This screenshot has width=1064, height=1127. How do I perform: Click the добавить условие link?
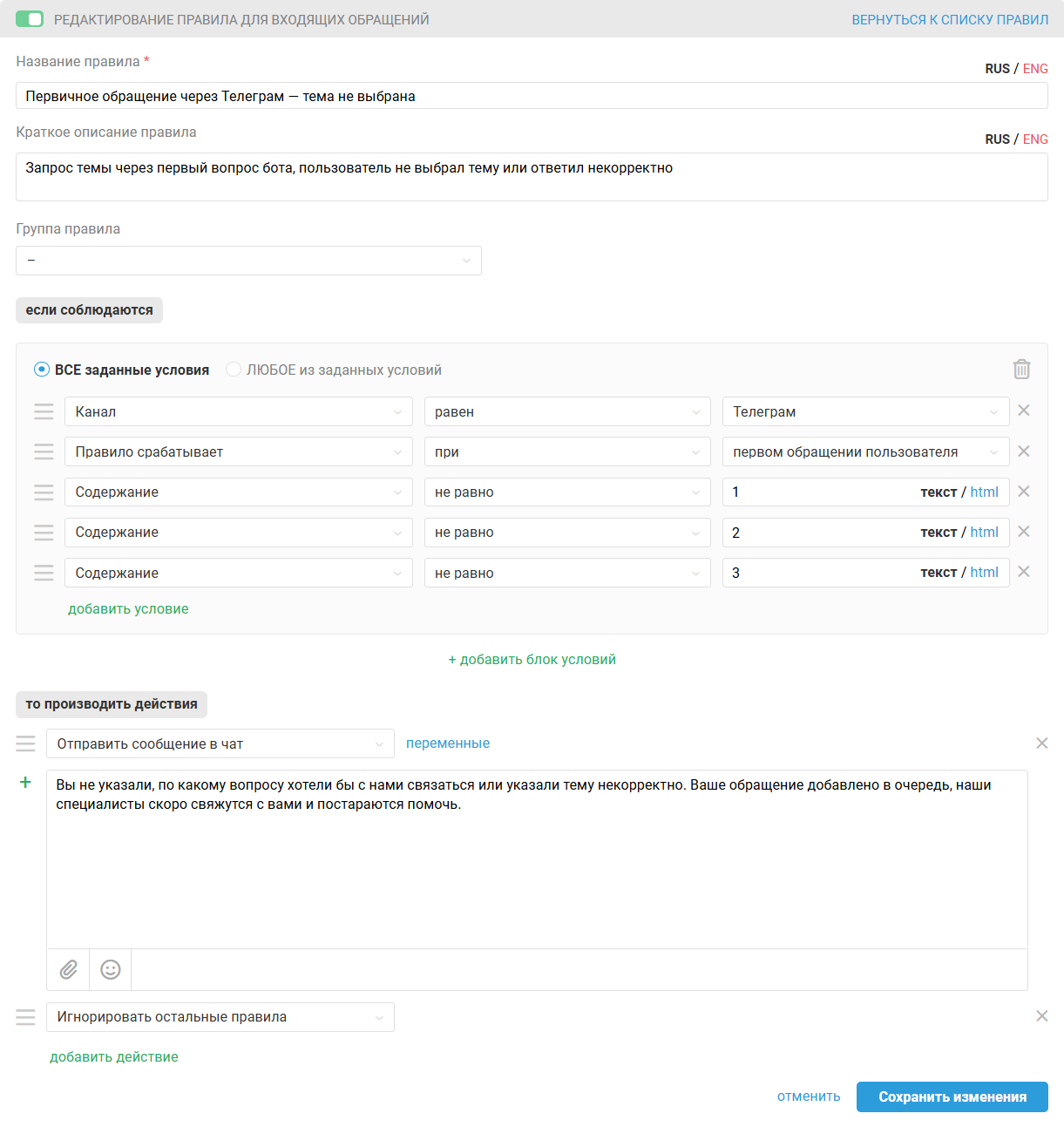(128, 609)
